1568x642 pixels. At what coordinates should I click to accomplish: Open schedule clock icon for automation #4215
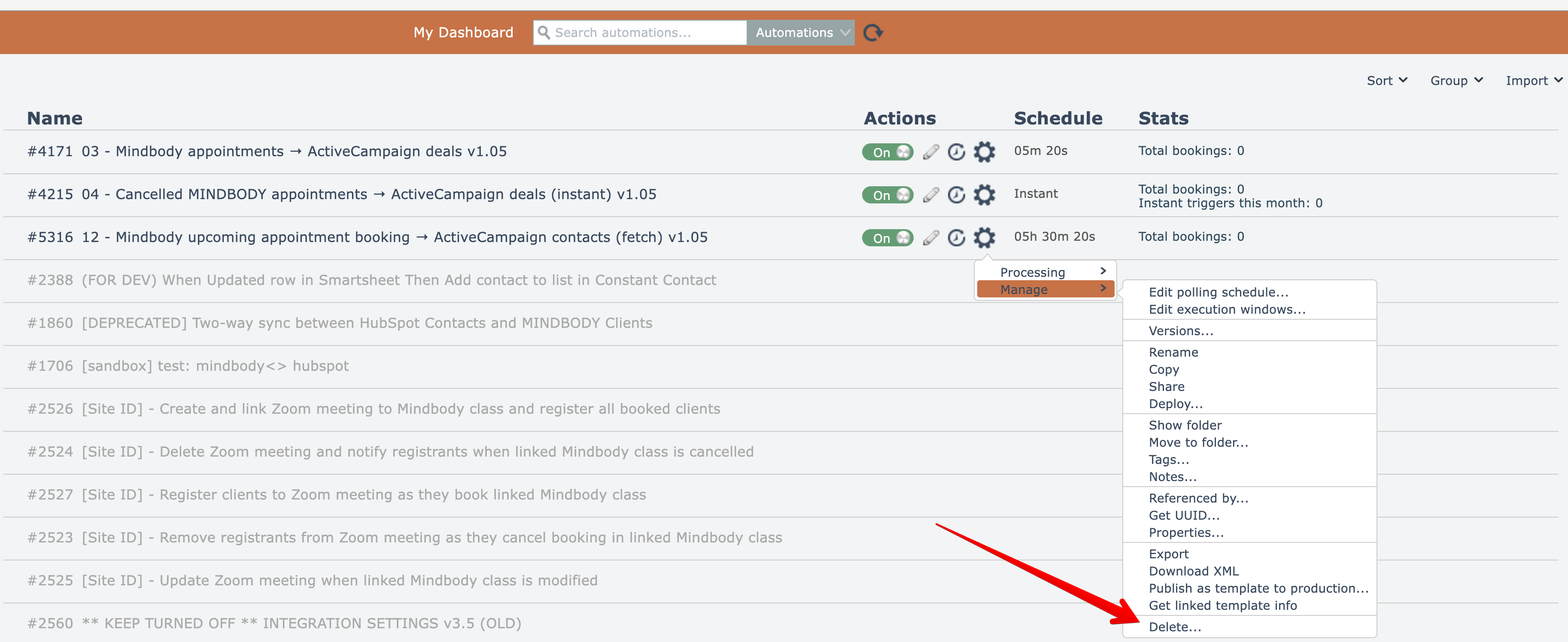(x=956, y=195)
